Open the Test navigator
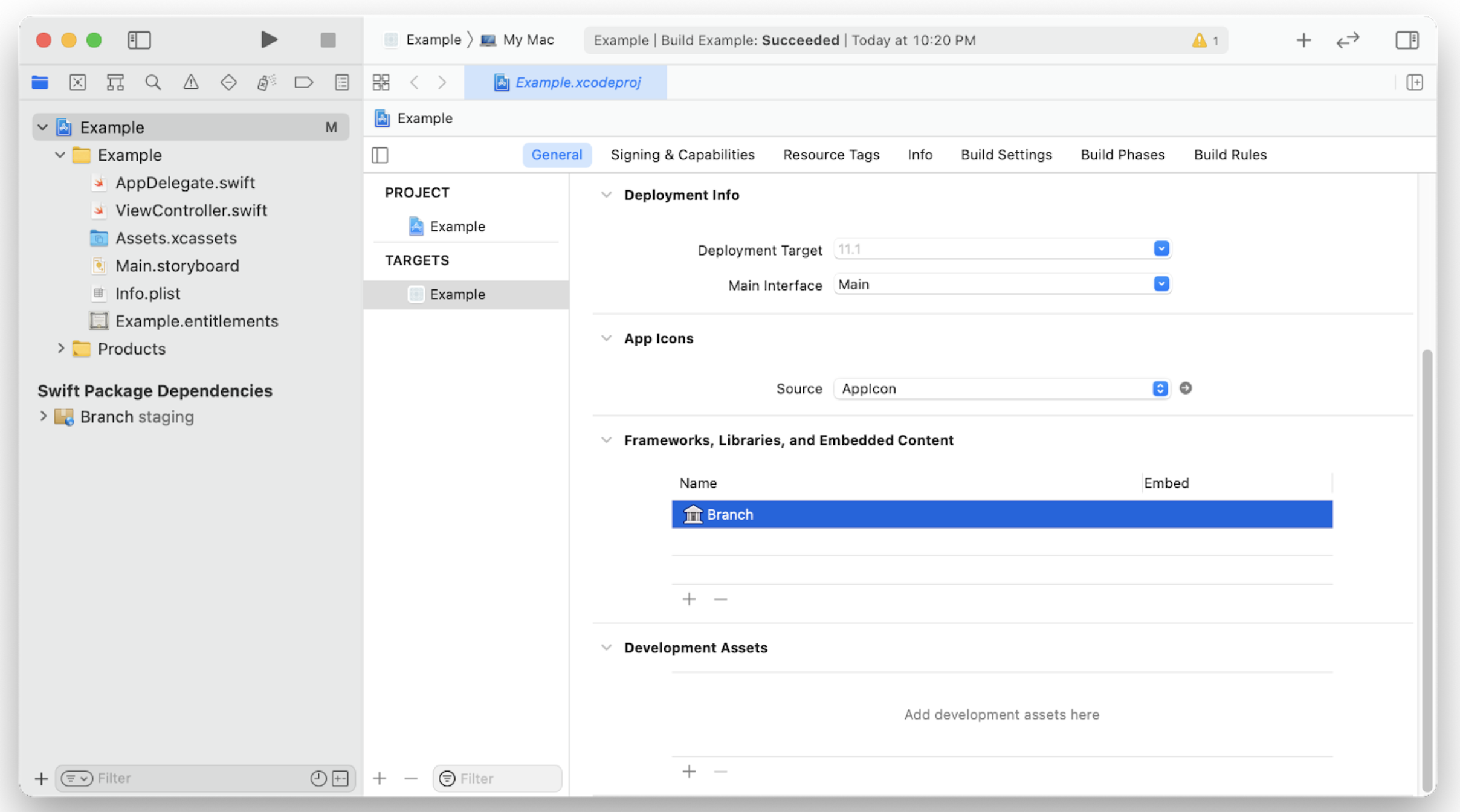The width and height of the screenshot is (1460, 812). [228, 82]
